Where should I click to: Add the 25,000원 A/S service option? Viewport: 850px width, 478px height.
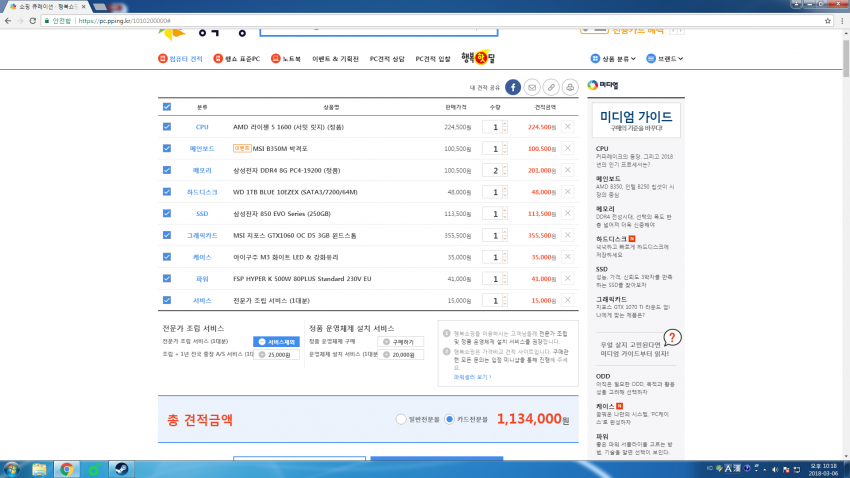276,354
